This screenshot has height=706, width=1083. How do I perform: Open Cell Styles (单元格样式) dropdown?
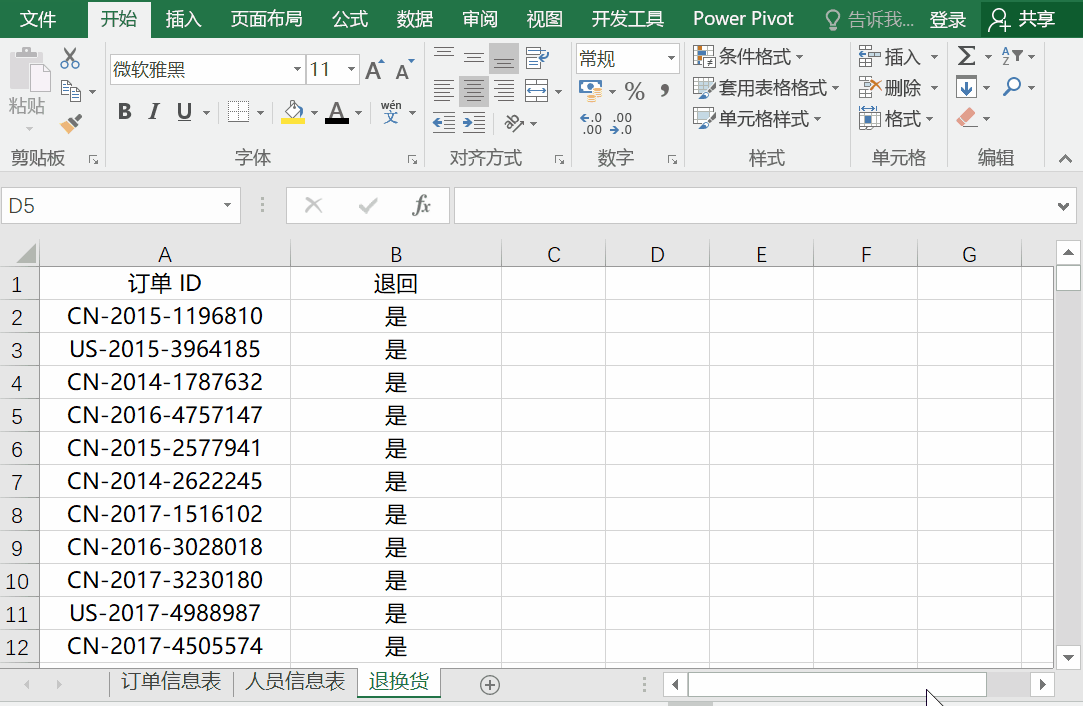[x=758, y=119]
